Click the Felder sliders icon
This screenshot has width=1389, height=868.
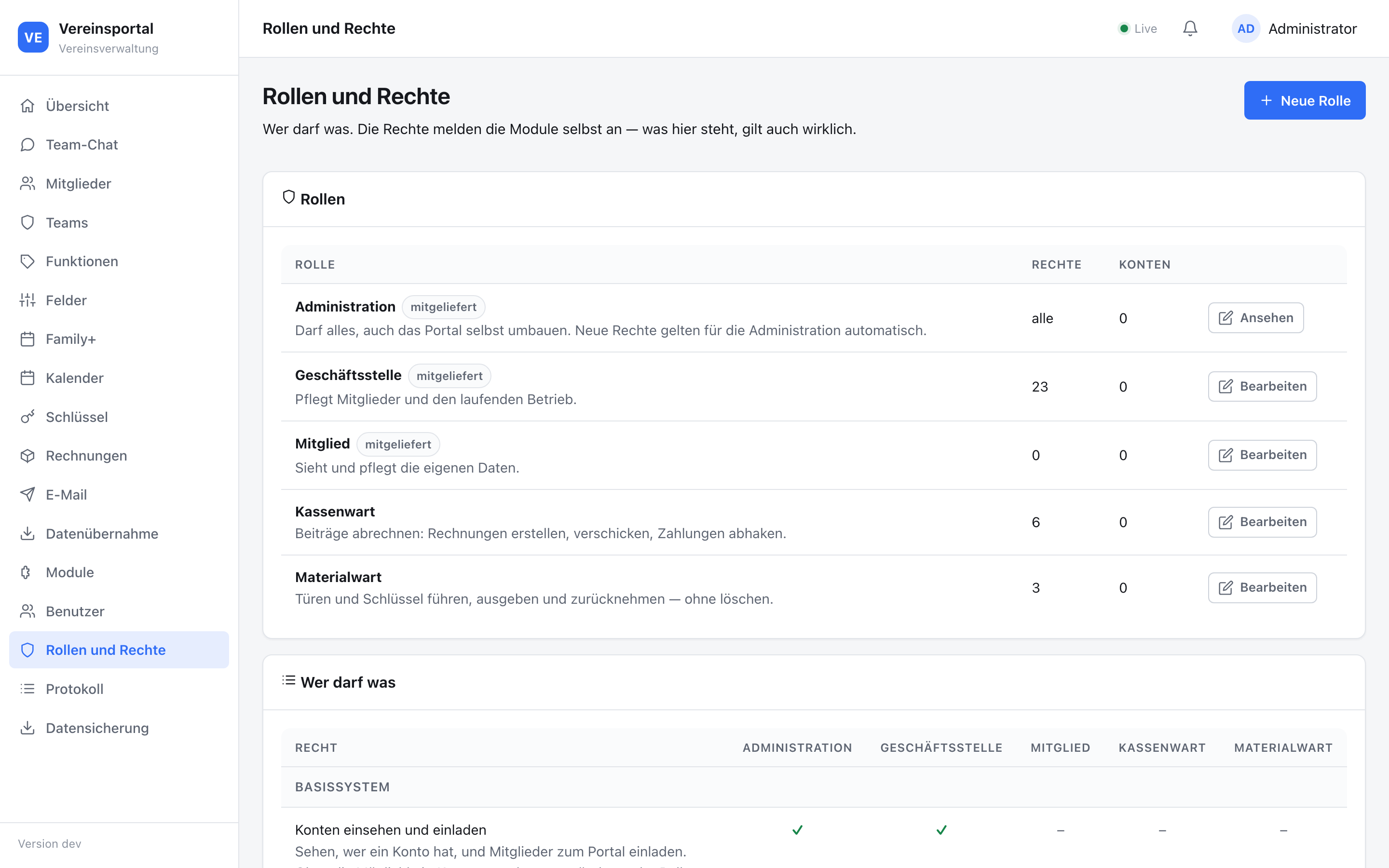27,300
